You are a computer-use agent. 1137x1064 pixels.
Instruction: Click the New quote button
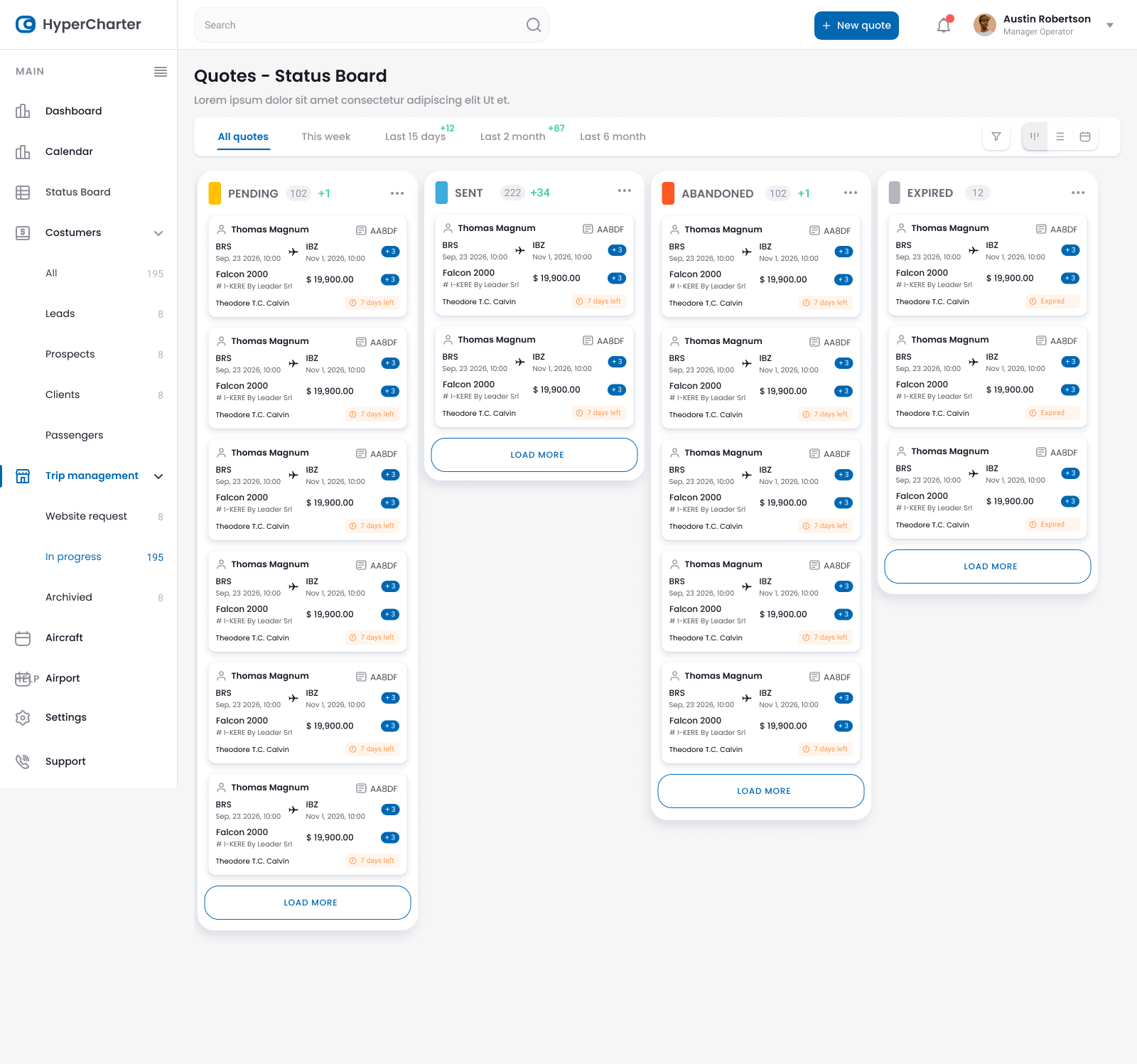(856, 26)
